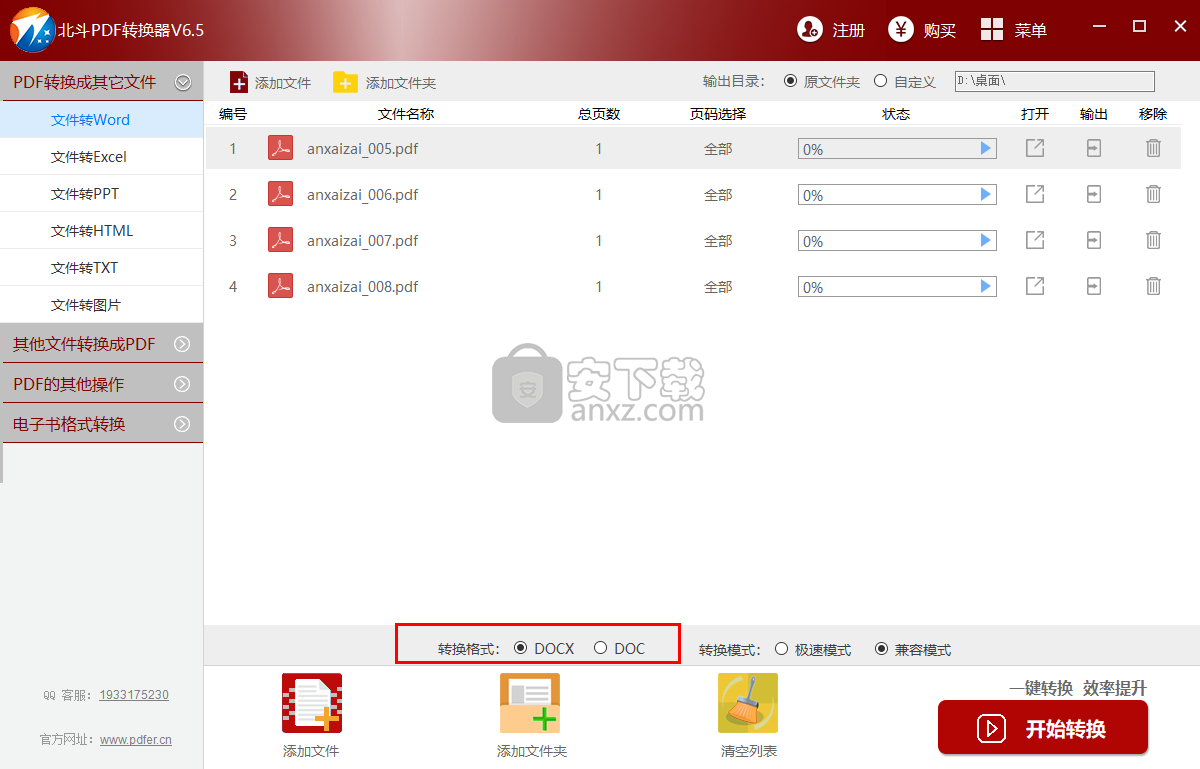
Task: Click 输出 icon for anxaizai_005.pdf
Action: click(x=1094, y=148)
